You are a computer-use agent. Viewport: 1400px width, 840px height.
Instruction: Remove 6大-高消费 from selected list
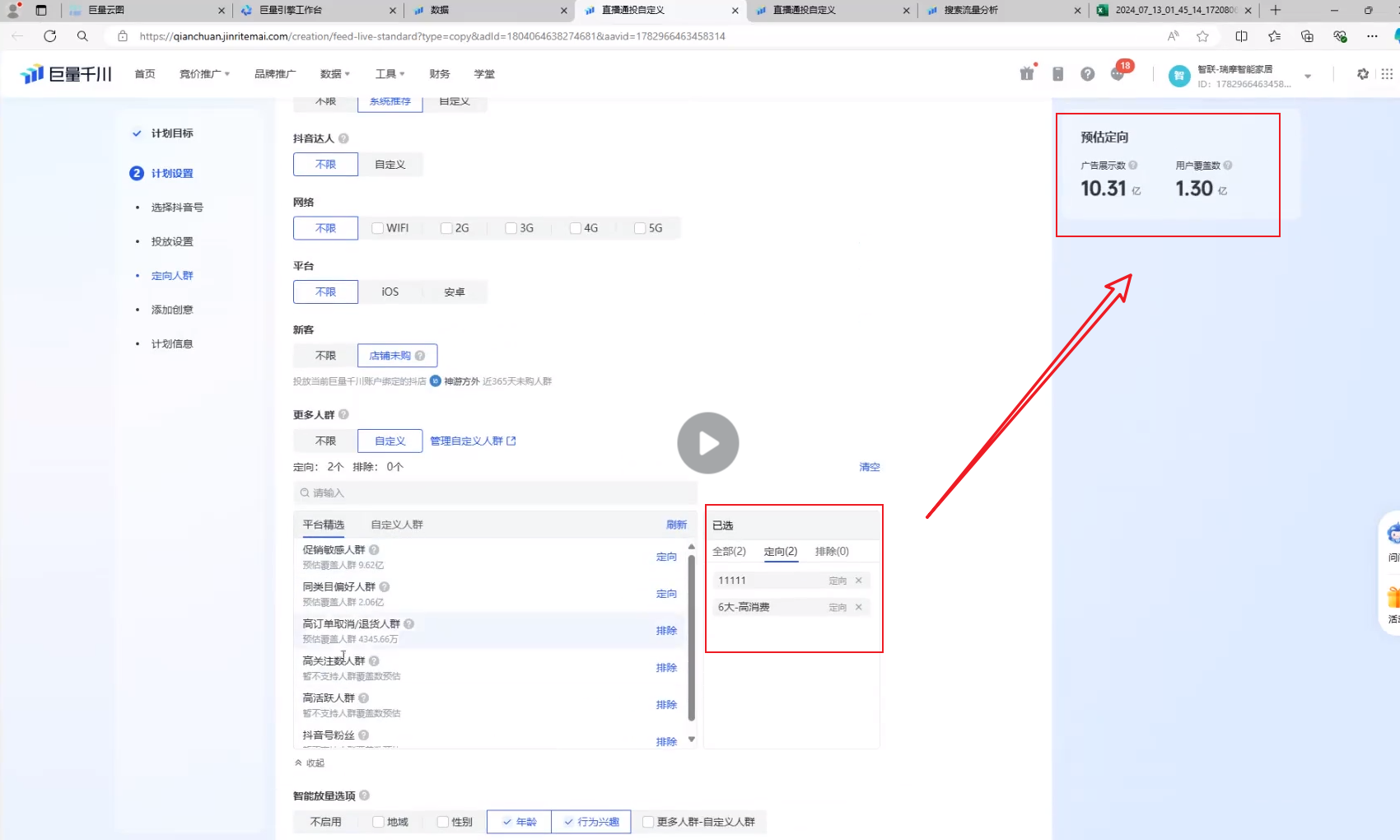[858, 607]
